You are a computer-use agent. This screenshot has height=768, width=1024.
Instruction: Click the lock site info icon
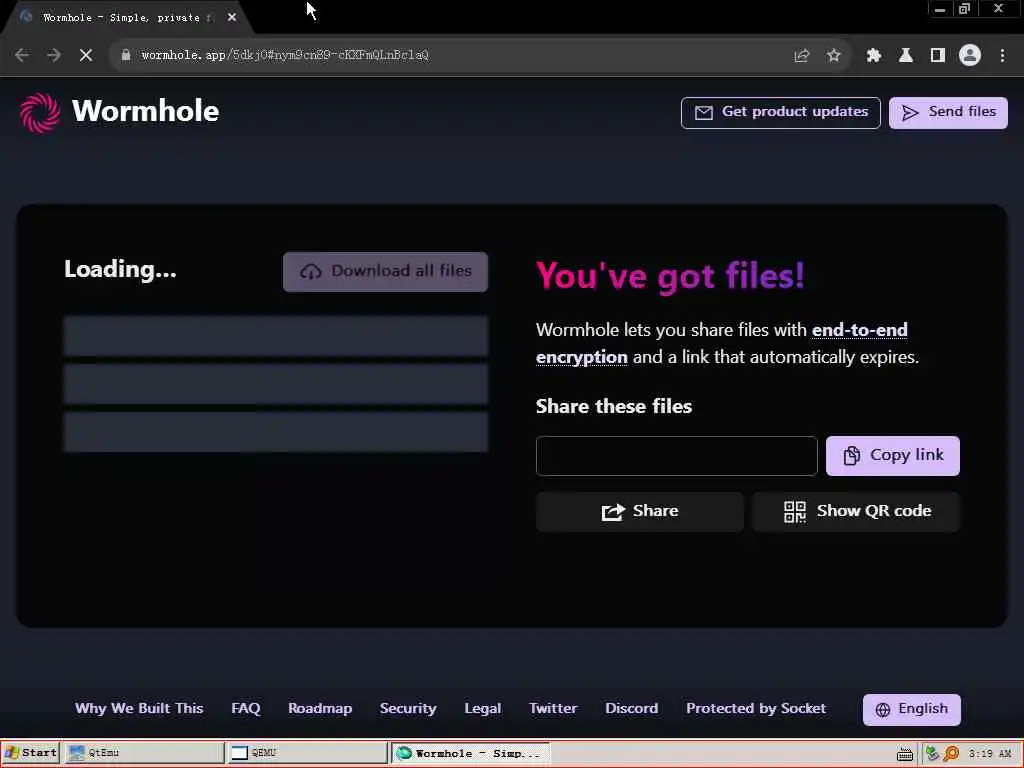(x=125, y=56)
